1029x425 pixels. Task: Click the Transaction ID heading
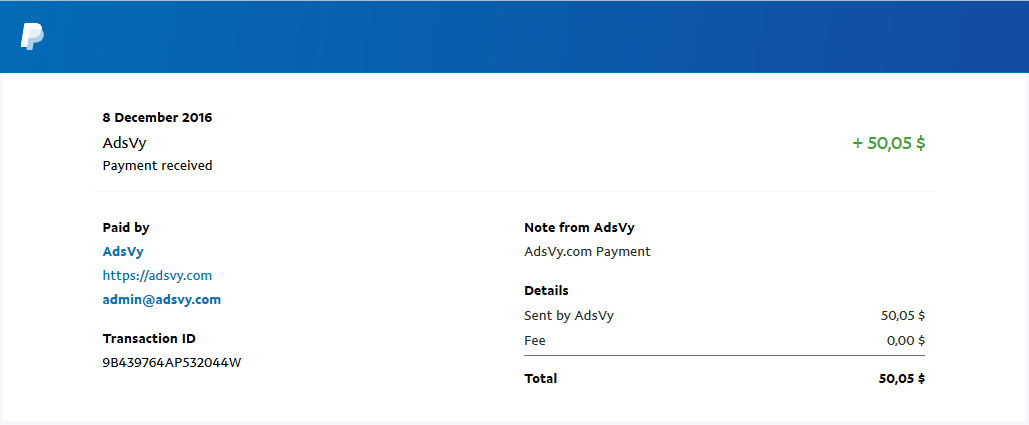pyautogui.click(x=149, y=338)
